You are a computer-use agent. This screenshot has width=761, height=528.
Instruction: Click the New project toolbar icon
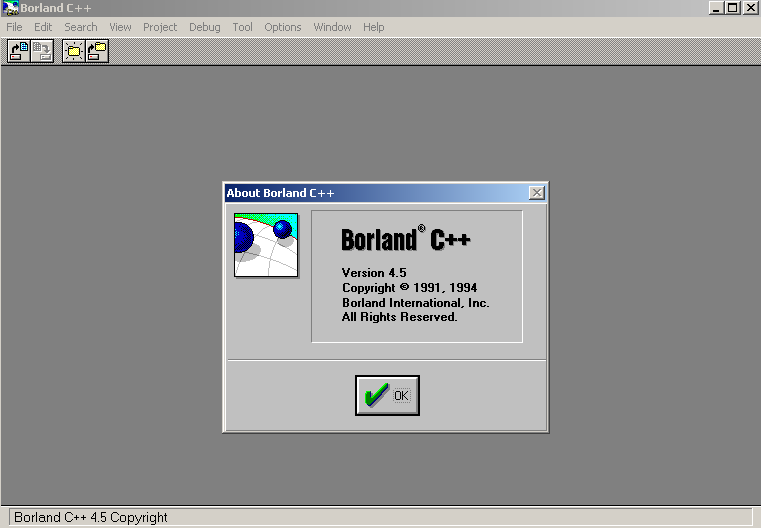click(74, 51)
